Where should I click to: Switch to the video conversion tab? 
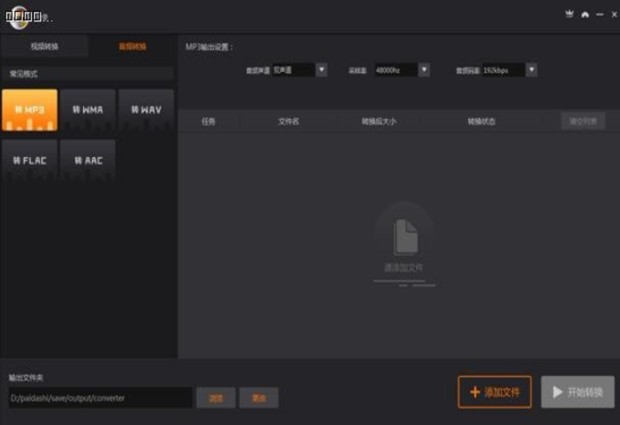tap(45, 47)
